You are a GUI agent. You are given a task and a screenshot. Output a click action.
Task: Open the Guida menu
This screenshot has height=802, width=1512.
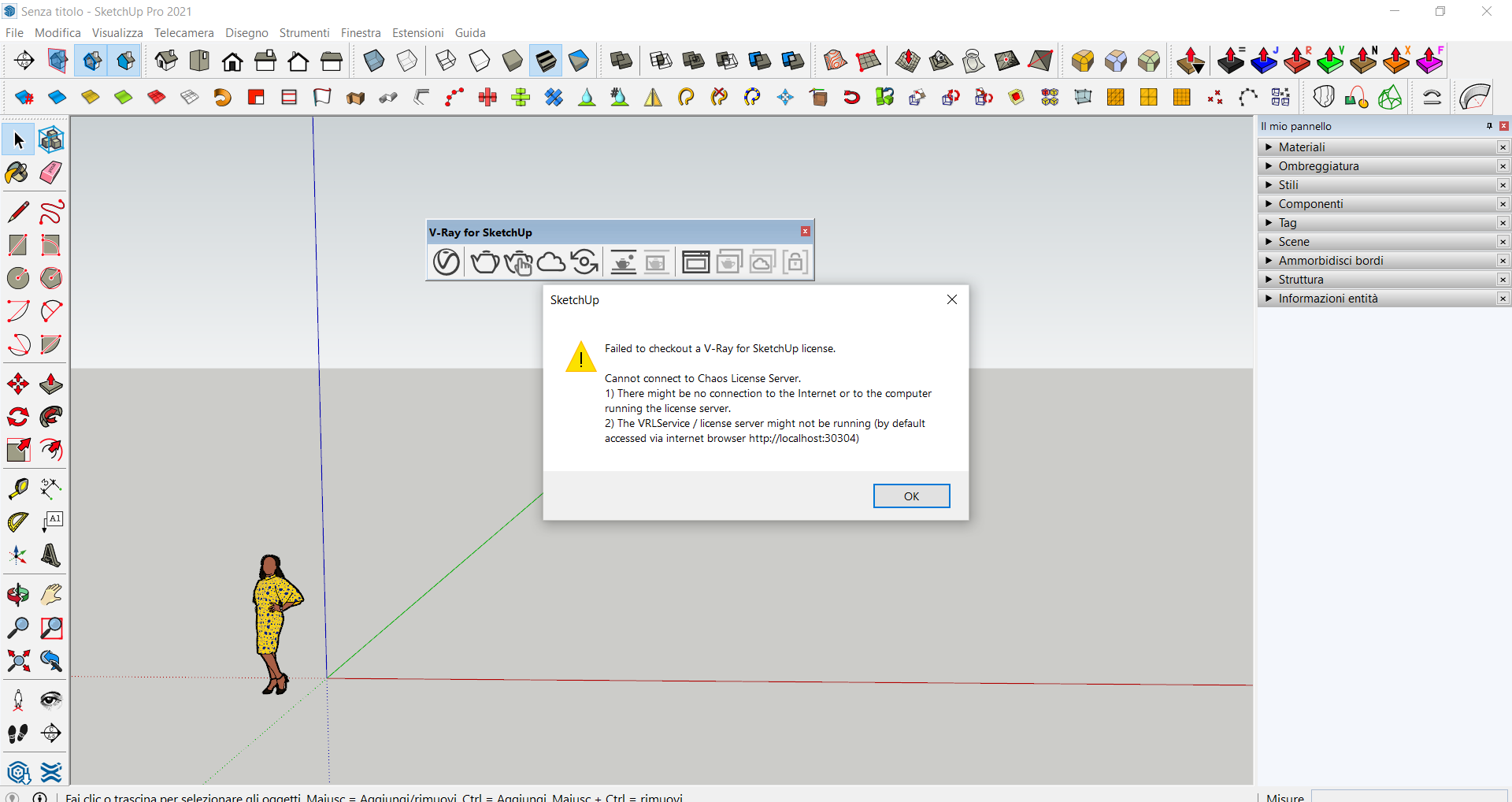[470, 33]
